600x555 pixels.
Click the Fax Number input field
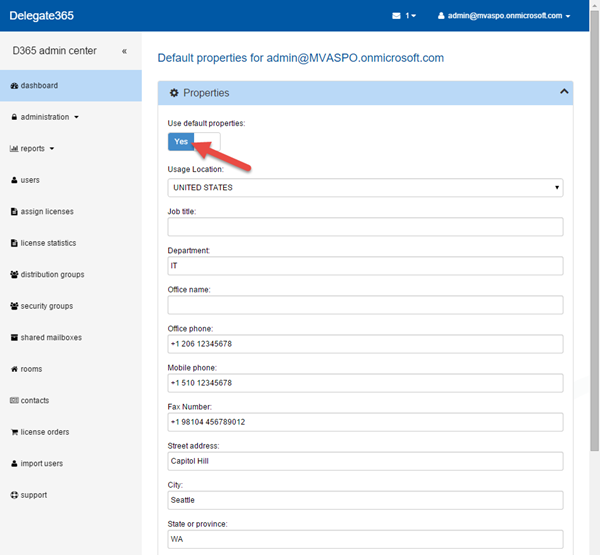coord(365,422)
